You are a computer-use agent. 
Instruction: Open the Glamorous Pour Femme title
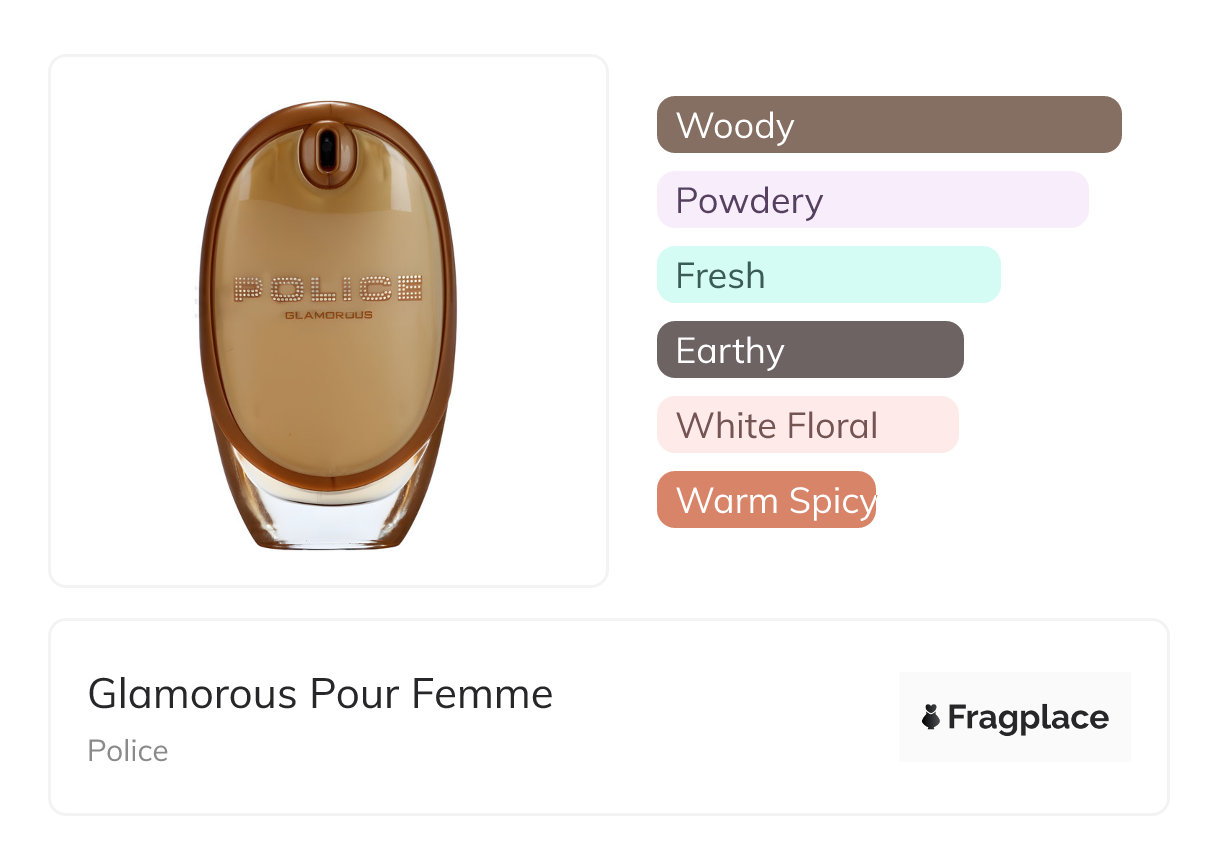[320, 694]
